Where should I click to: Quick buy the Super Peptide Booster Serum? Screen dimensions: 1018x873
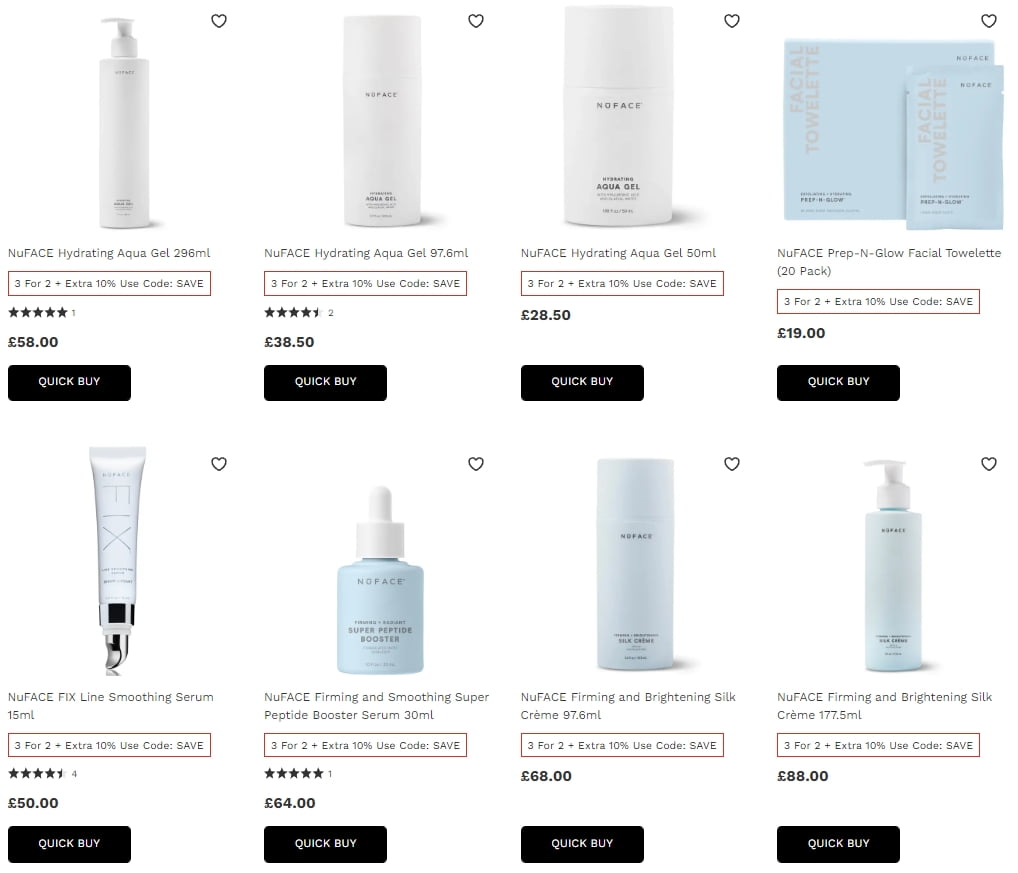325,844
